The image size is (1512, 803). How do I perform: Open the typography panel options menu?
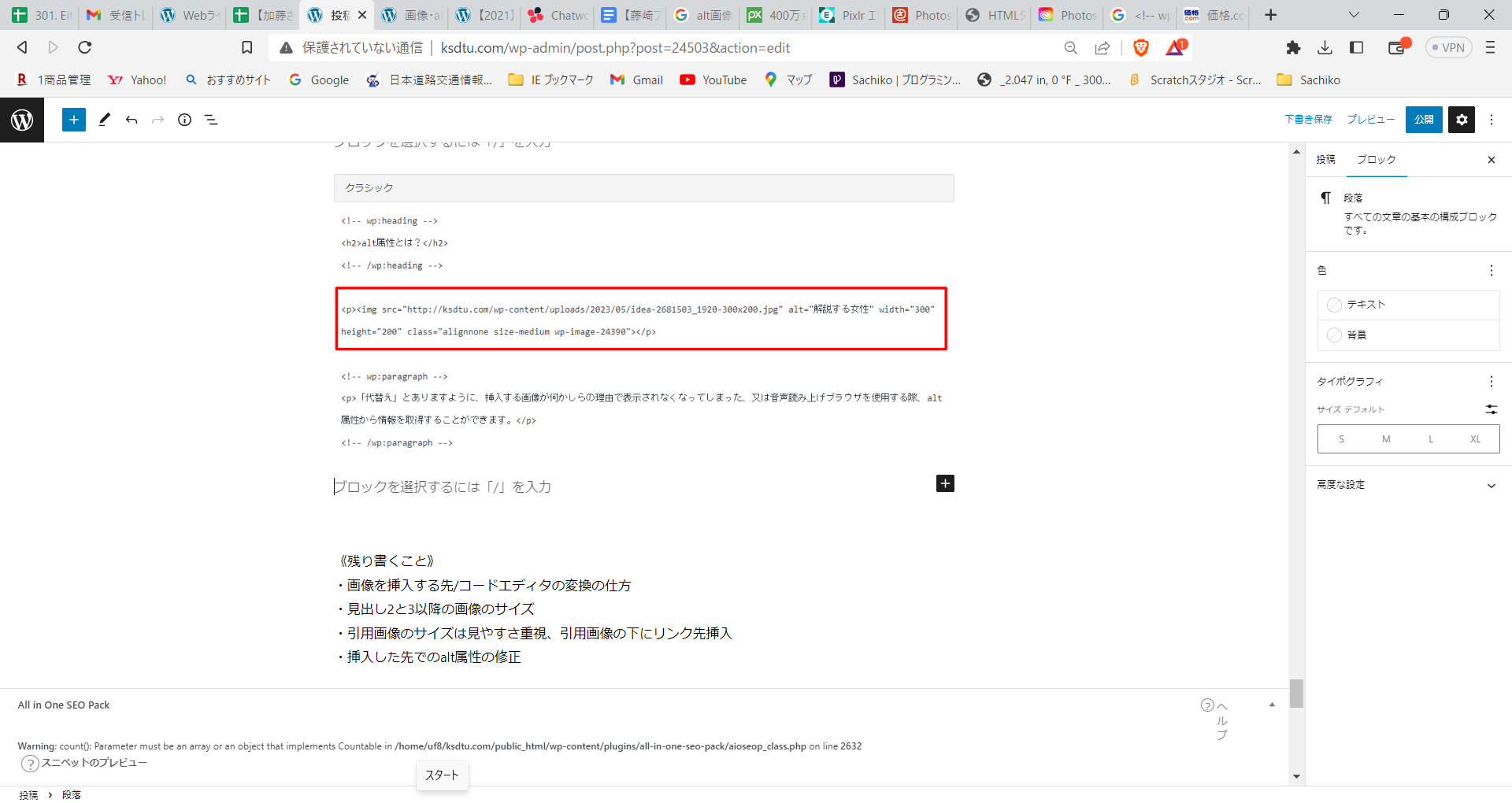point(1492,382)
